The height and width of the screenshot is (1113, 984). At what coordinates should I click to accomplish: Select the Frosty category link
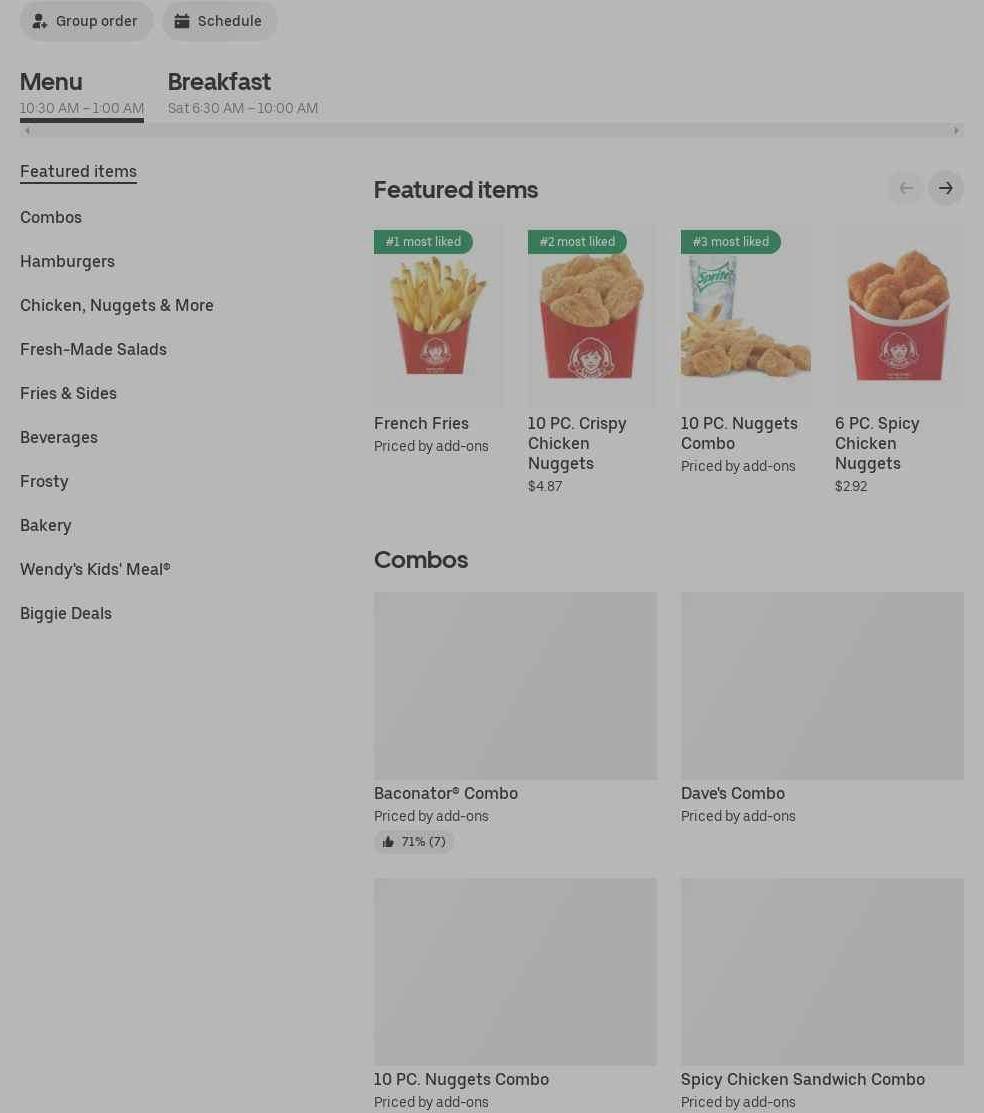tap(44, 481)
